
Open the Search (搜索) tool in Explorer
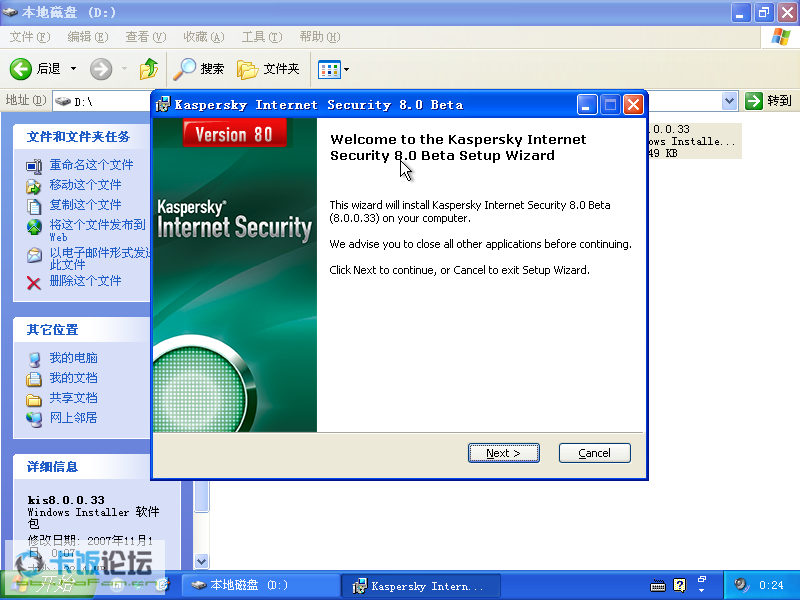tap(199, 69)
